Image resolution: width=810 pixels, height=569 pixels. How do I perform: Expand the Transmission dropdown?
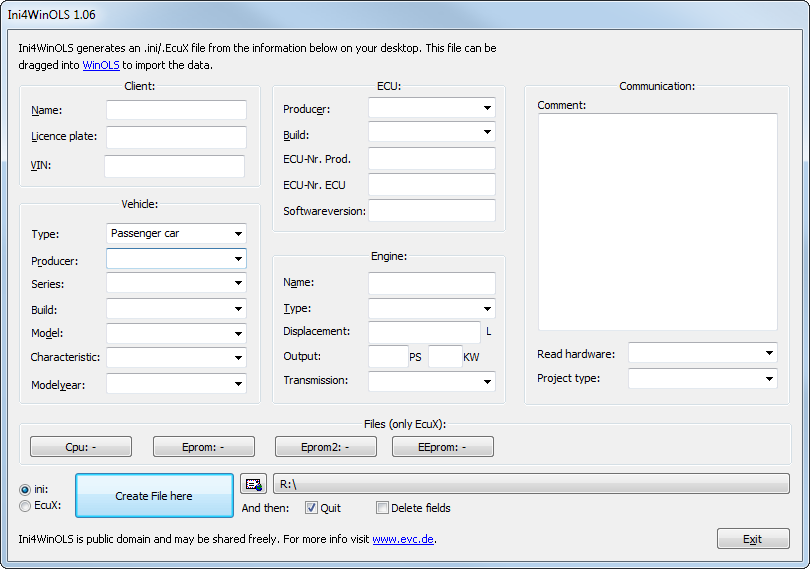(x=432, y=381)
